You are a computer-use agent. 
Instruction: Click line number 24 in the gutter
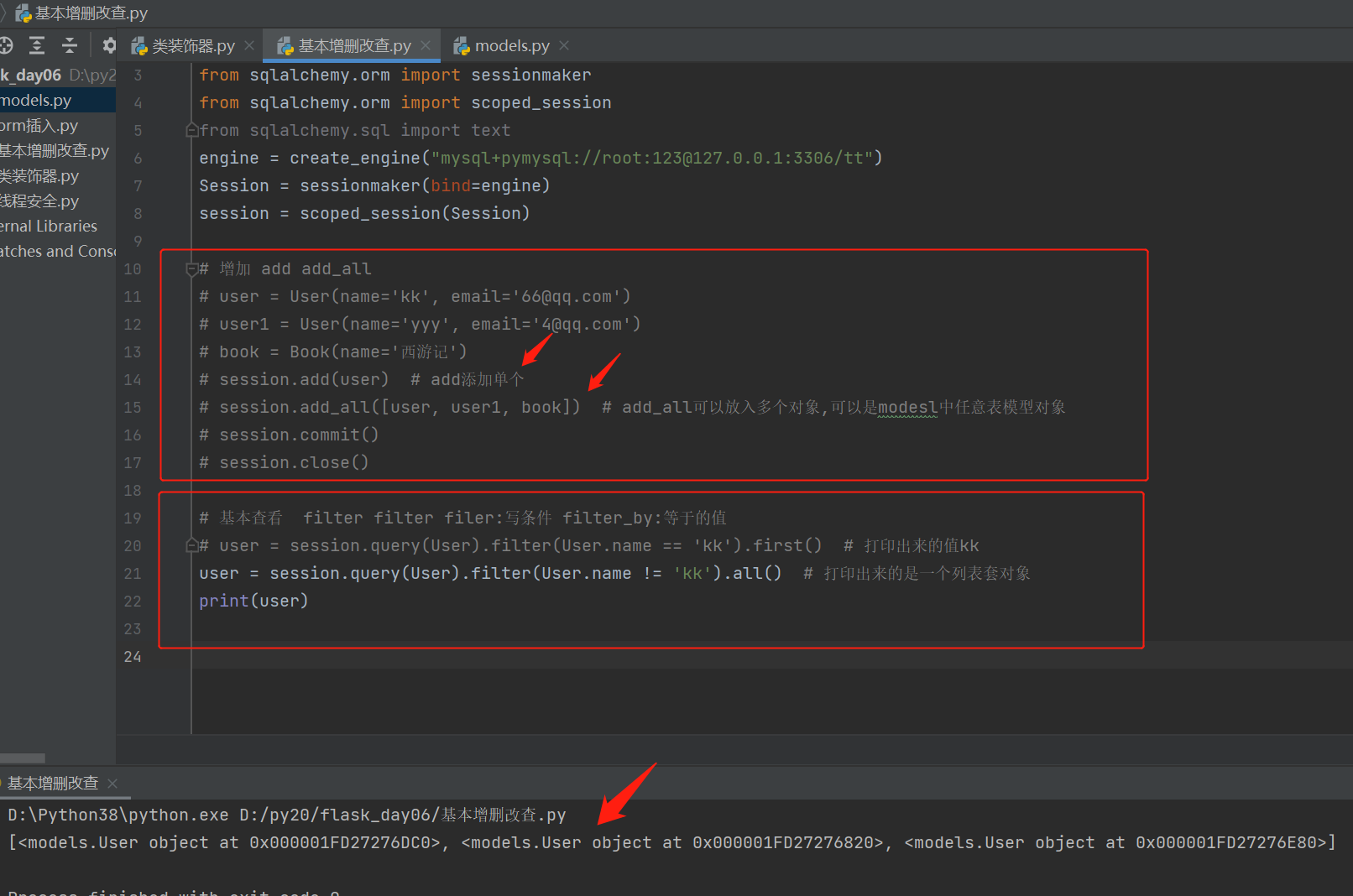tap(133, 657)
